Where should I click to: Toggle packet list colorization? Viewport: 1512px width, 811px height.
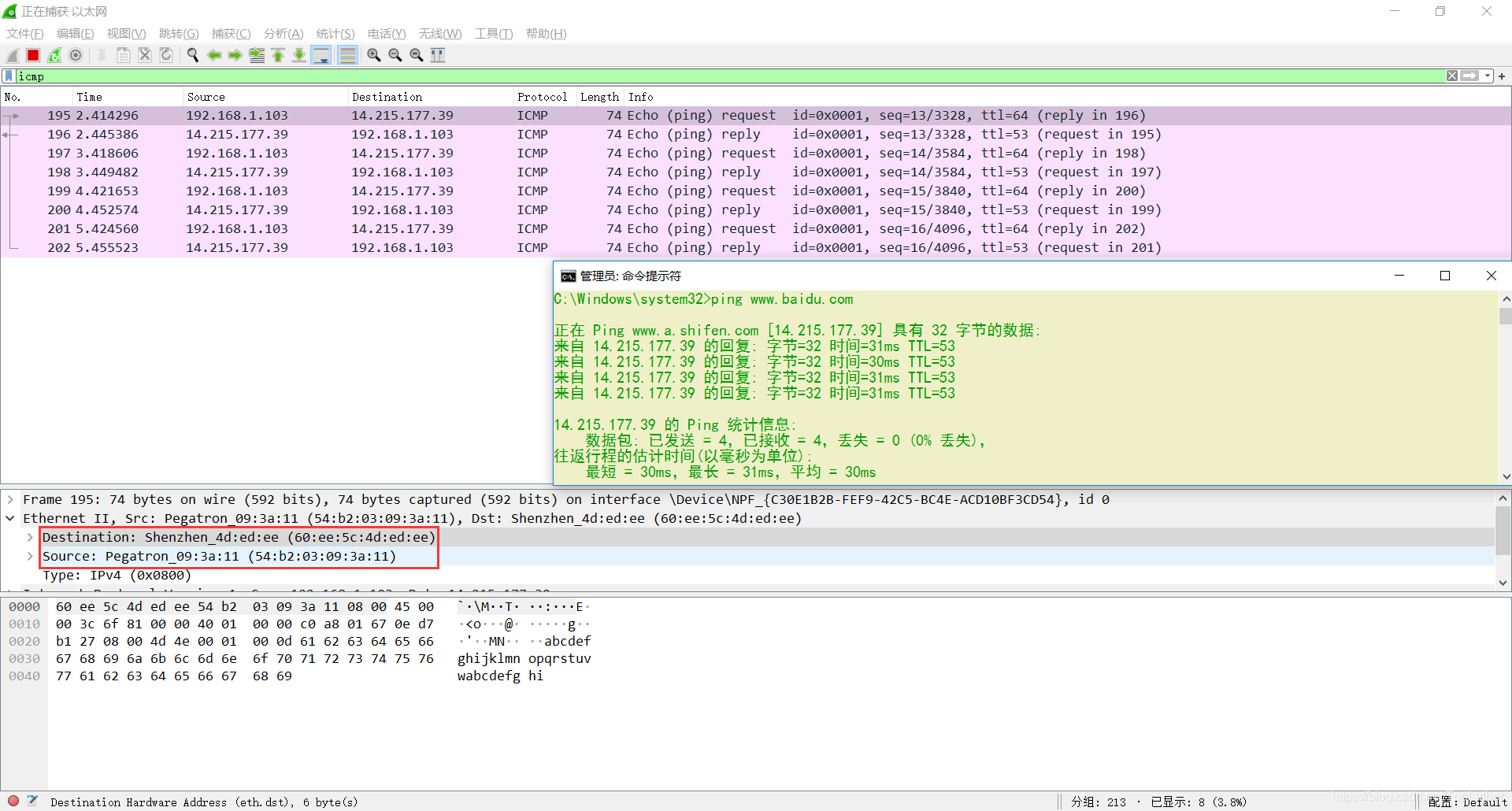pos(347,55)
